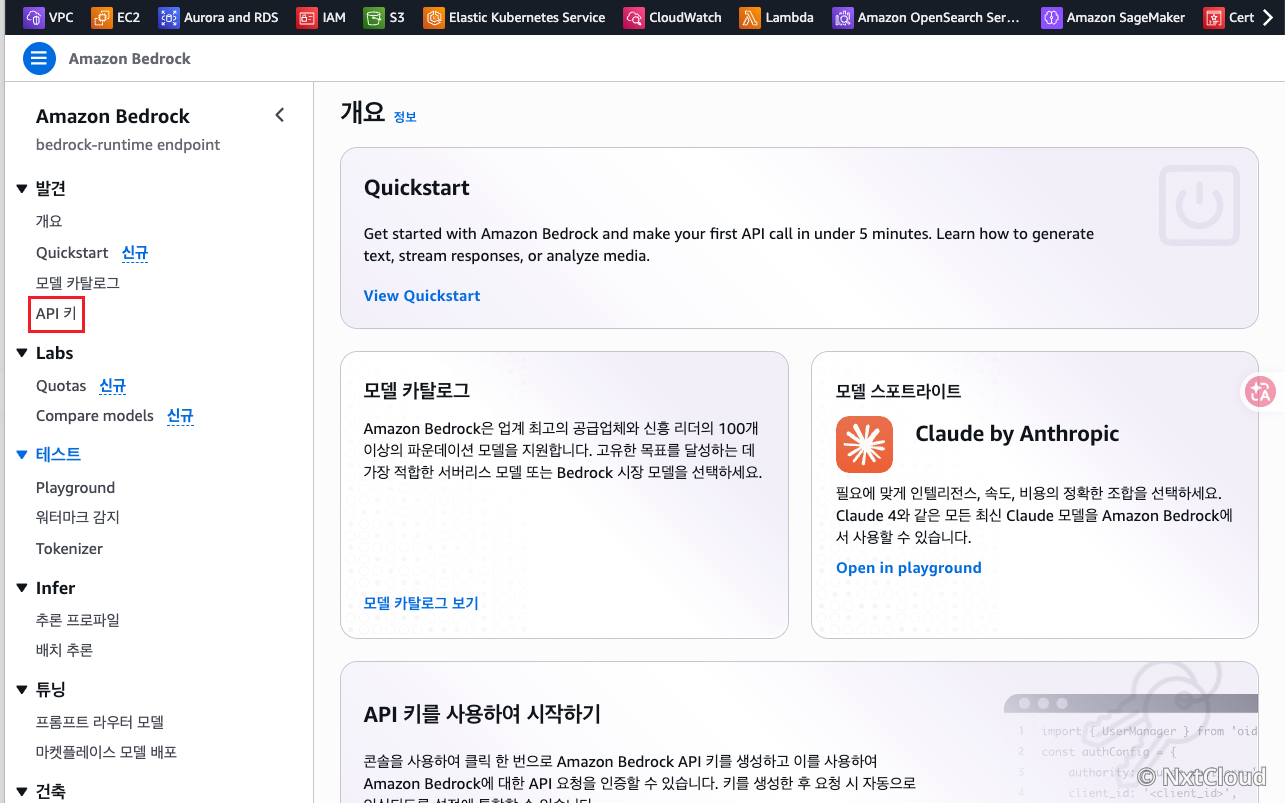The height and width of the screenshot is (803, 1285).
Task: Open the Amazon OpenSearch Service shortcut icon
Action: (842, 17)
